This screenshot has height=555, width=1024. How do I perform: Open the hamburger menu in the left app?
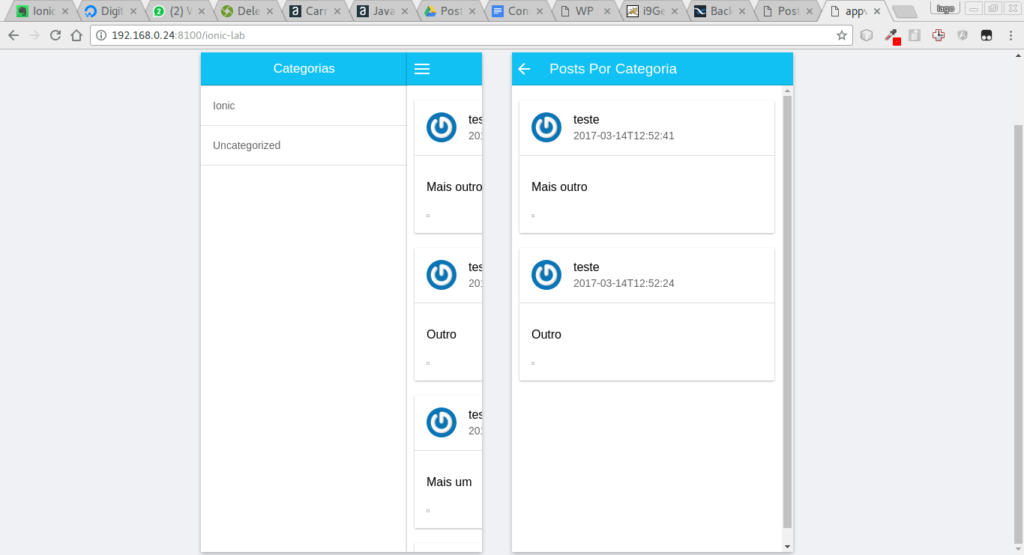click(422, 69)
